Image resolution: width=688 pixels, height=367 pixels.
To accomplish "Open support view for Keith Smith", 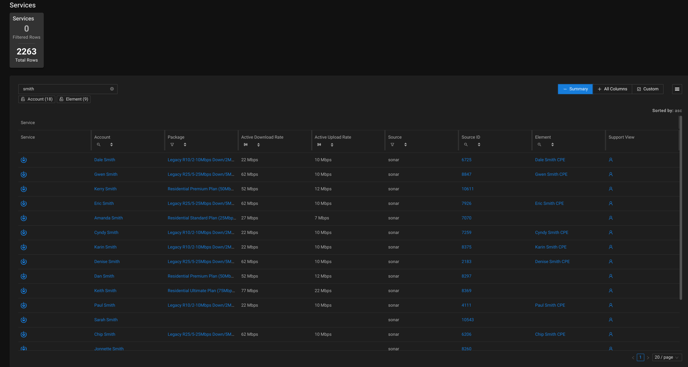I will click(611, 291).
